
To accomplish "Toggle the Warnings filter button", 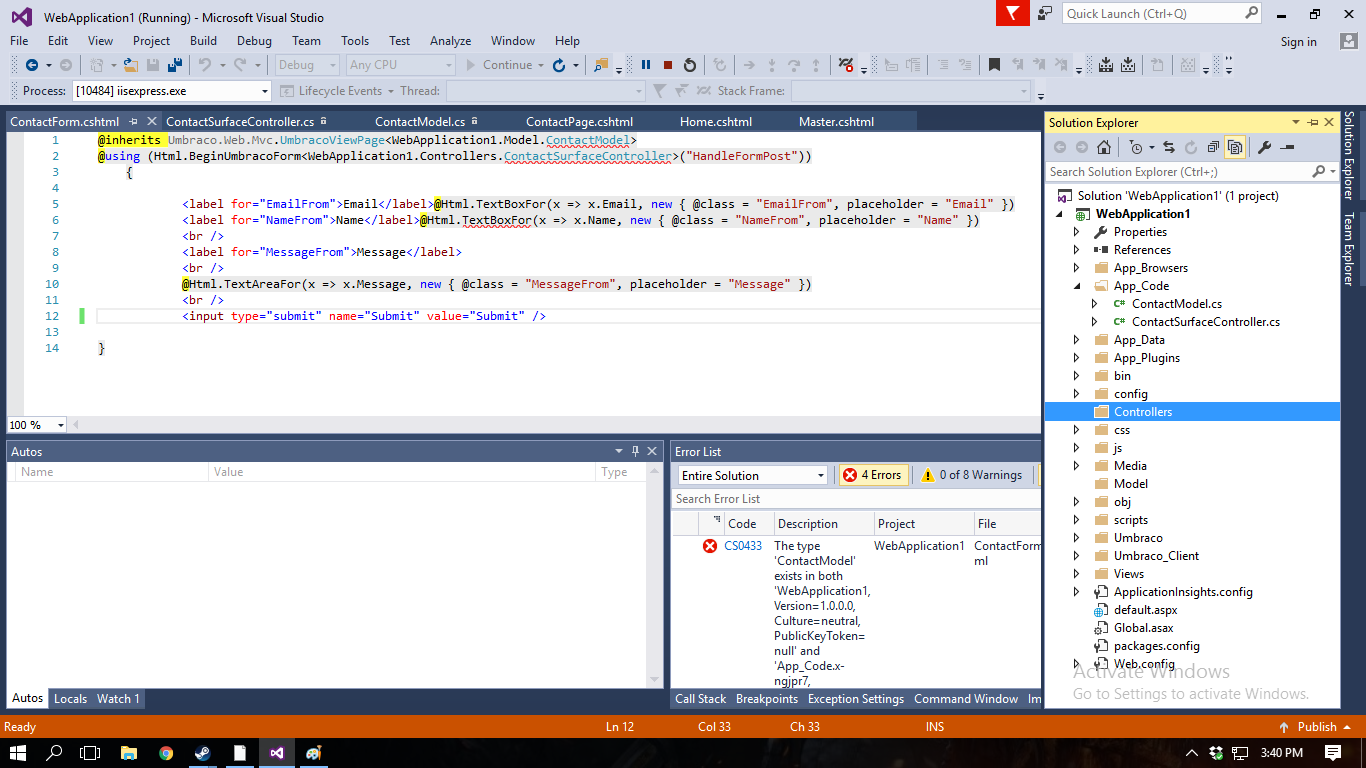I will [972, 475].
